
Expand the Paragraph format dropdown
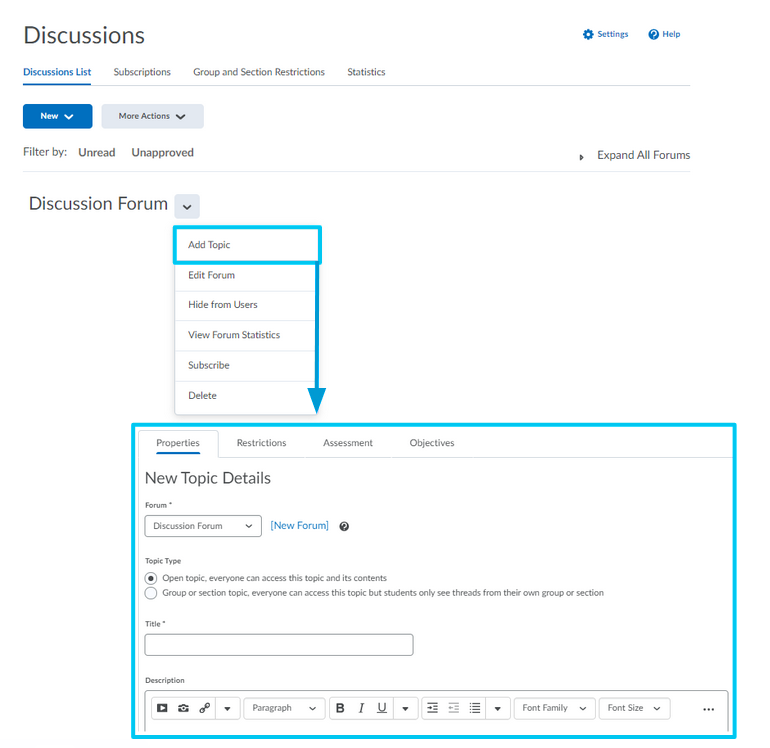pyautogui.click(x=284, y=708)
